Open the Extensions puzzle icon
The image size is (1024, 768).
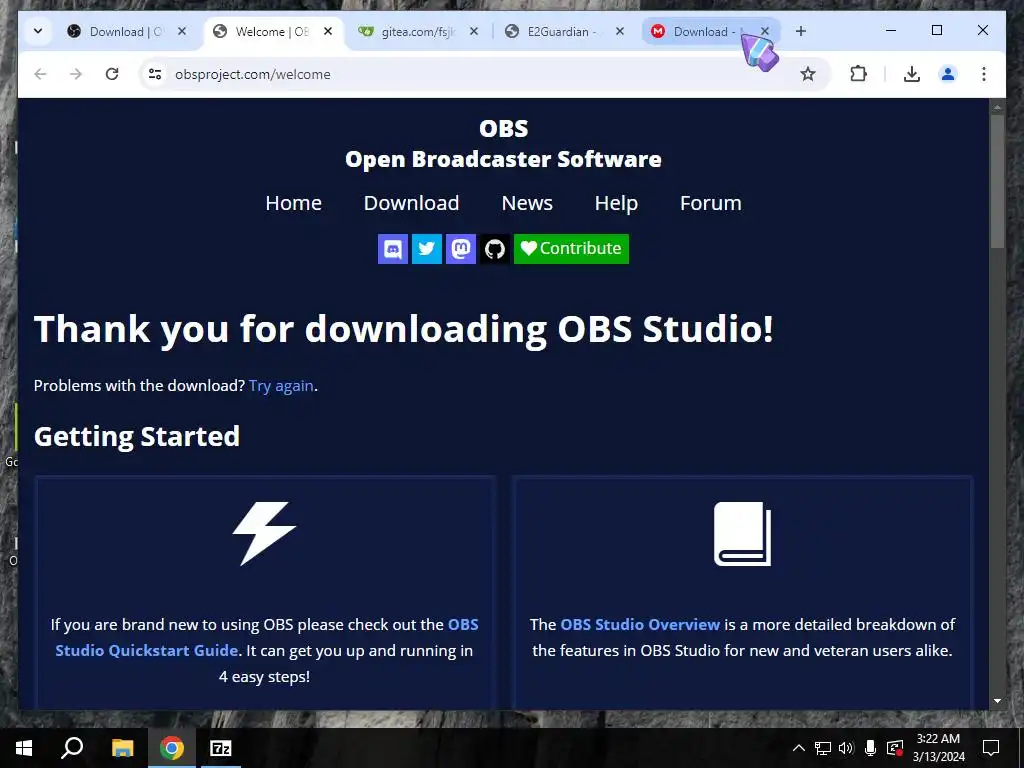[x=858, y=74]
